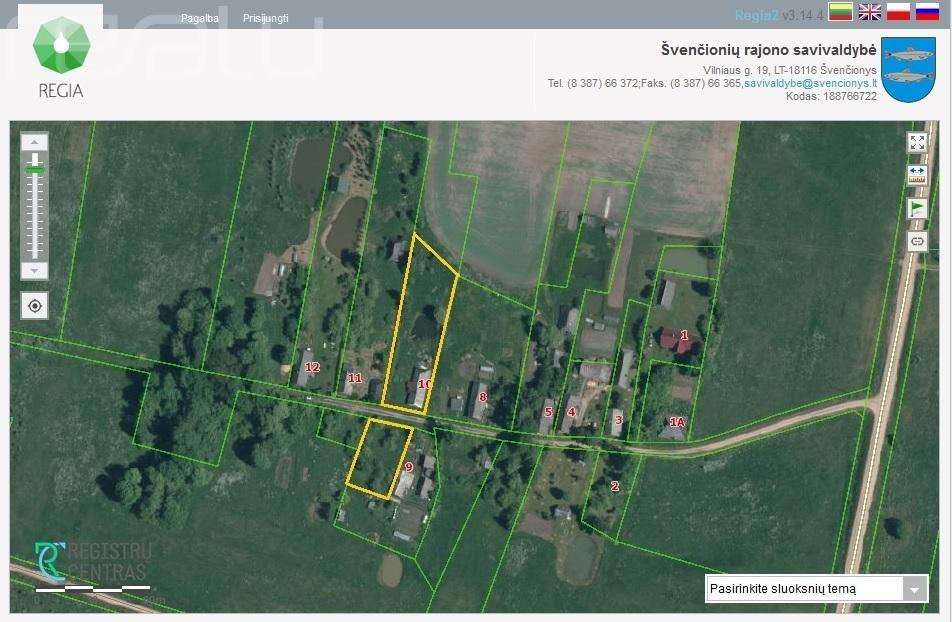Click house number 3 on map

(619, 420)
